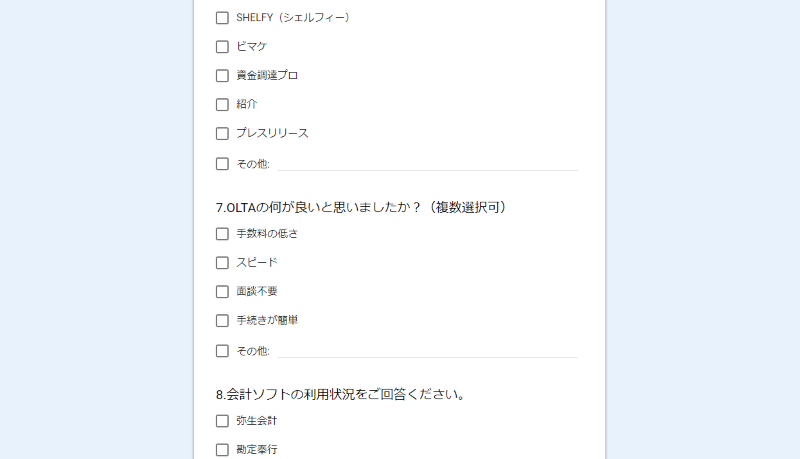Click the 面談不要 label text
800x459 pixels.
(257, 292)
